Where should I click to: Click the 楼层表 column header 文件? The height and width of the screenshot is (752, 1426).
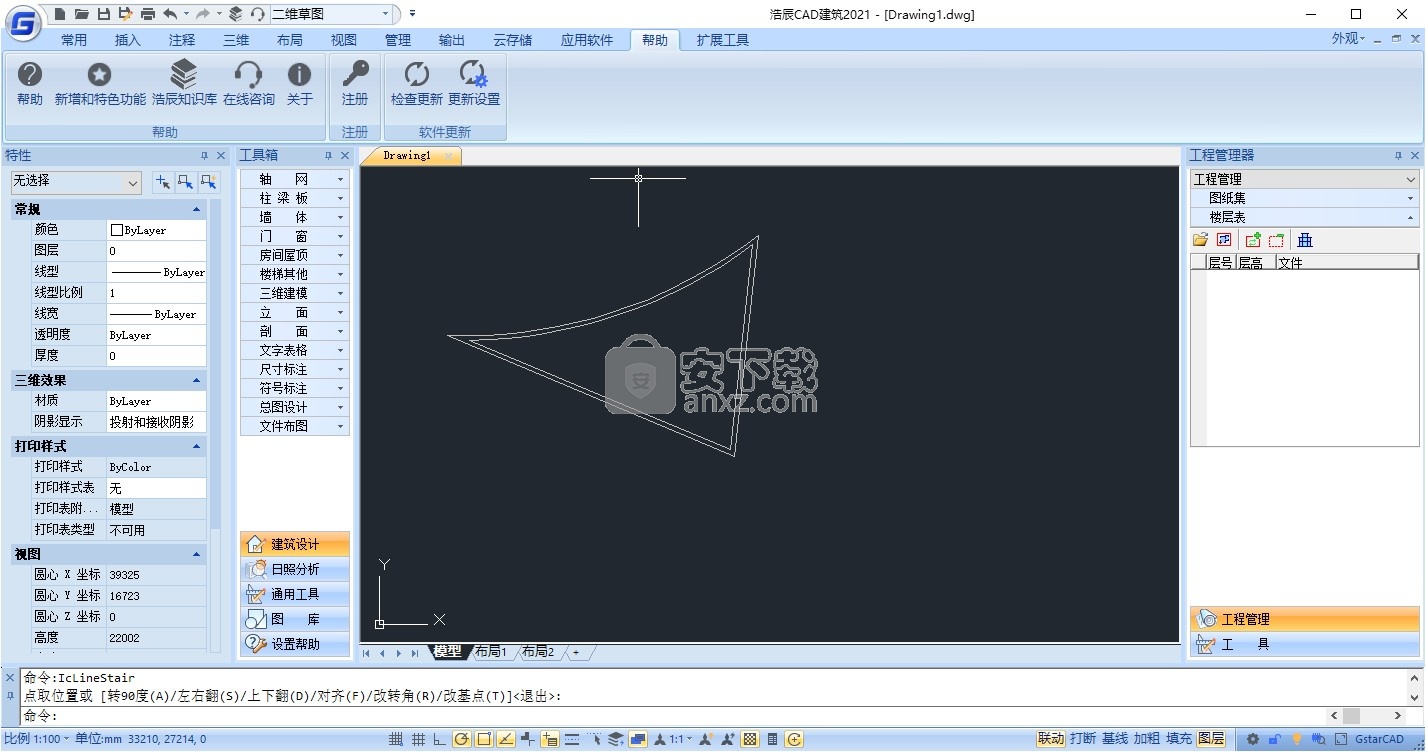click(1346, 263)
